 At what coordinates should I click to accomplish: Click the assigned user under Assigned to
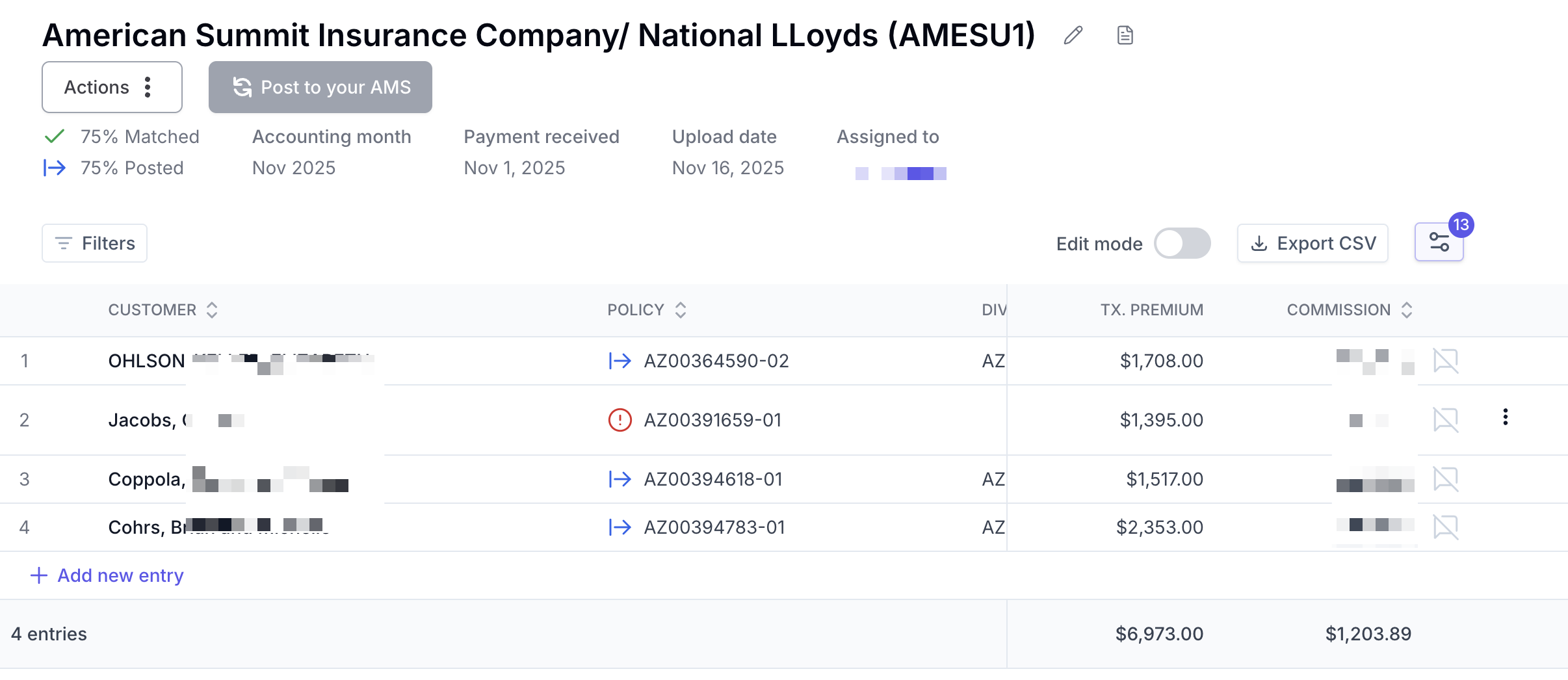coord(901,173)
